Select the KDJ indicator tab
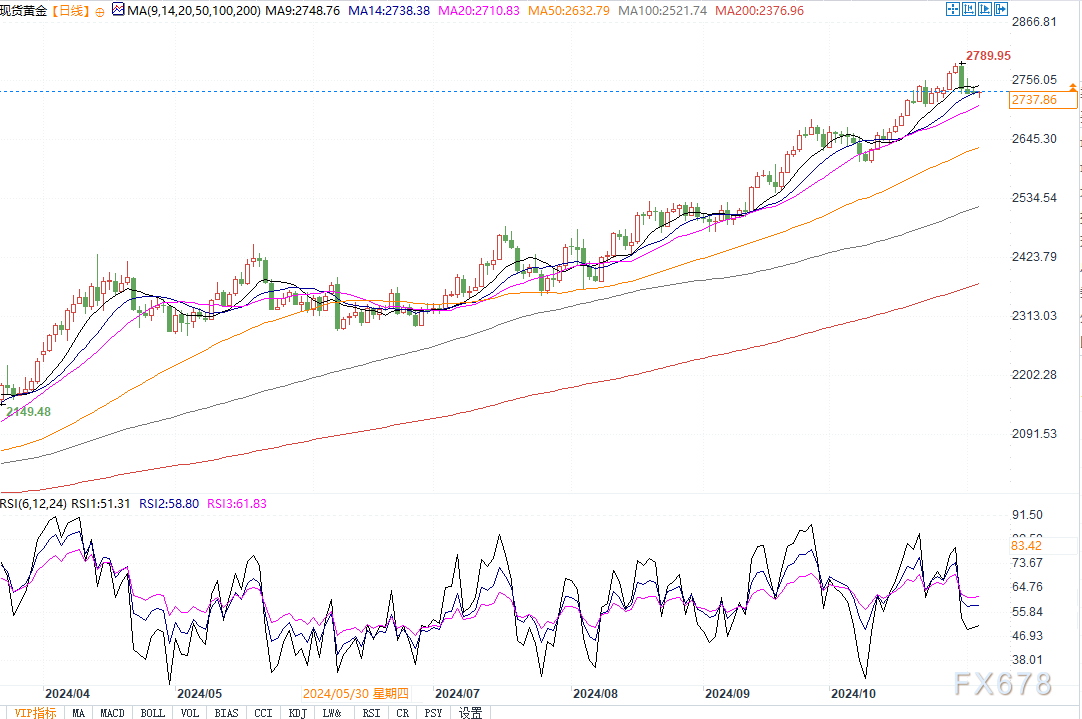Screen dimensions: 1082x719 pos(297,712)
